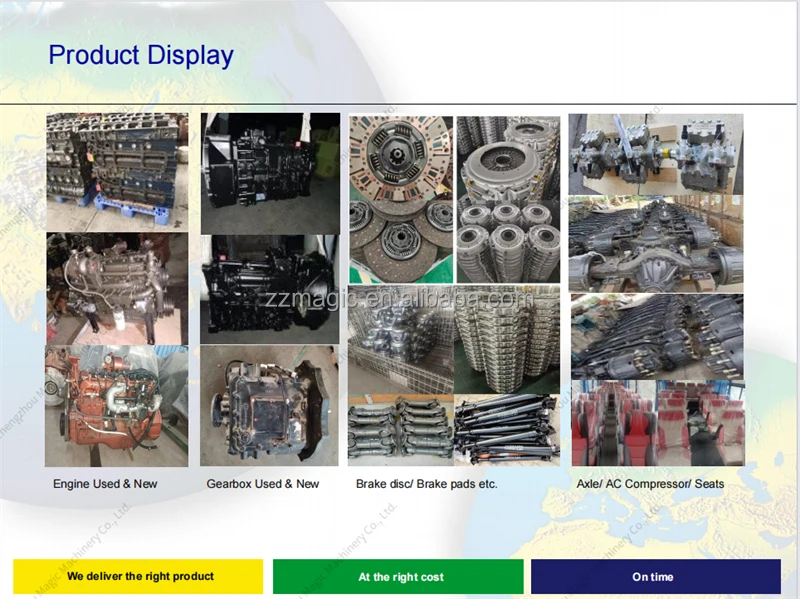Open the short grey drive shafts photo
Viewport: 800px width, 599px height.
tap(400, 430)
